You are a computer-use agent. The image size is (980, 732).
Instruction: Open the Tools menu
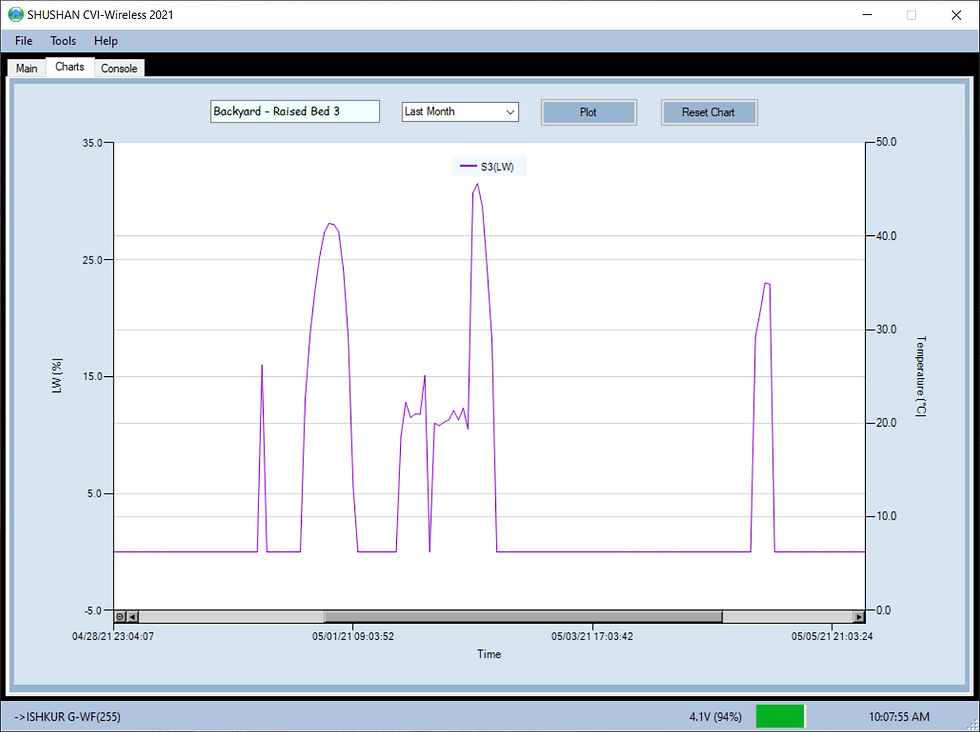[63, 41]
